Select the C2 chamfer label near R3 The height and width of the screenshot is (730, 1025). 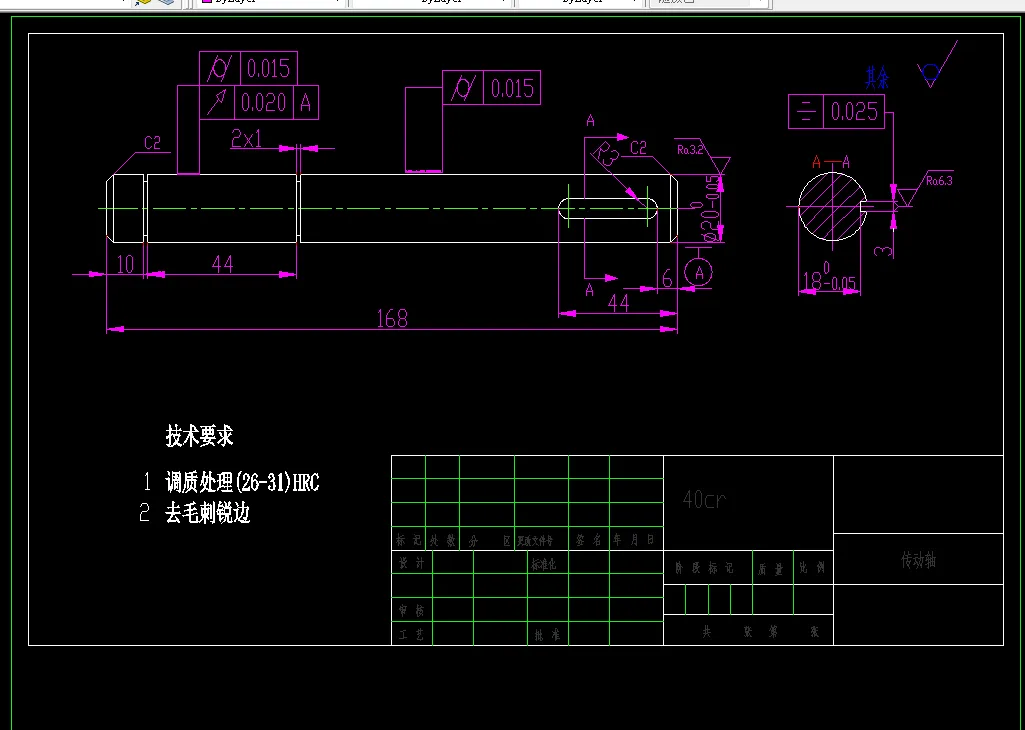(x=638, y=148)
